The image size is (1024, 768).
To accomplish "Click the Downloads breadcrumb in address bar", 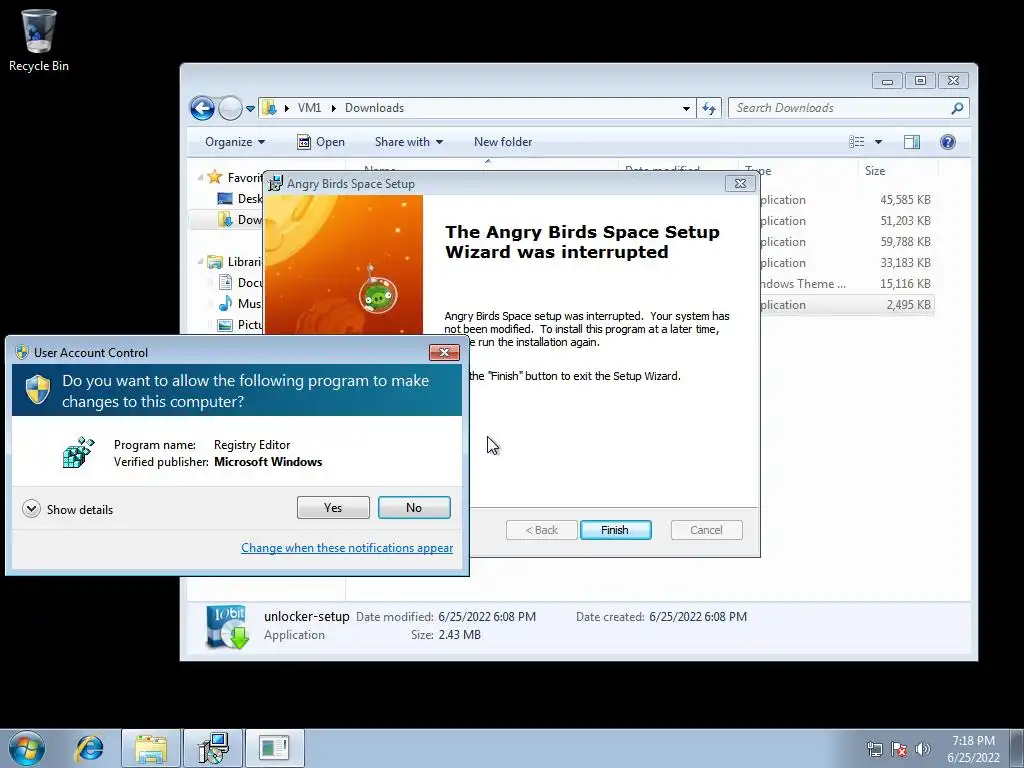I will (x=374, y=108).
